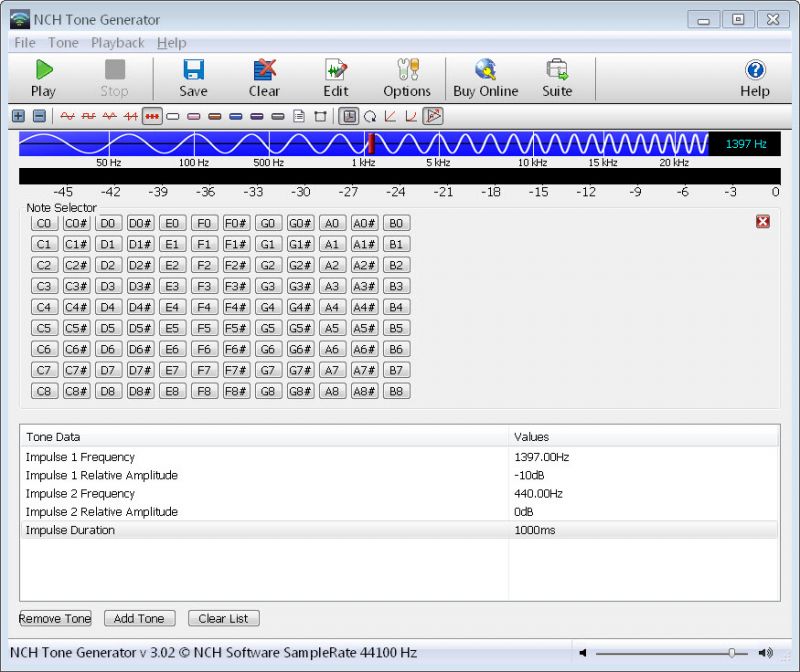
Task: Select the Impulse 1 Frequency row
Action: click(x=399, y=457)
